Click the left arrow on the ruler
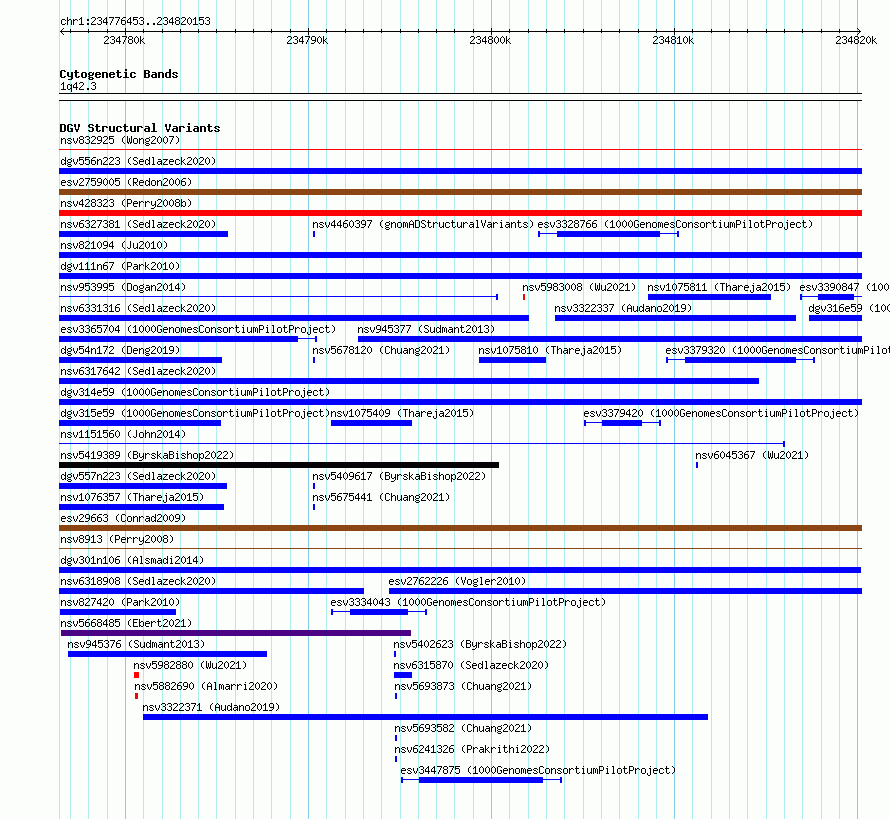The height and width of the screenshot is (819, 890). (x=62, y=31)
